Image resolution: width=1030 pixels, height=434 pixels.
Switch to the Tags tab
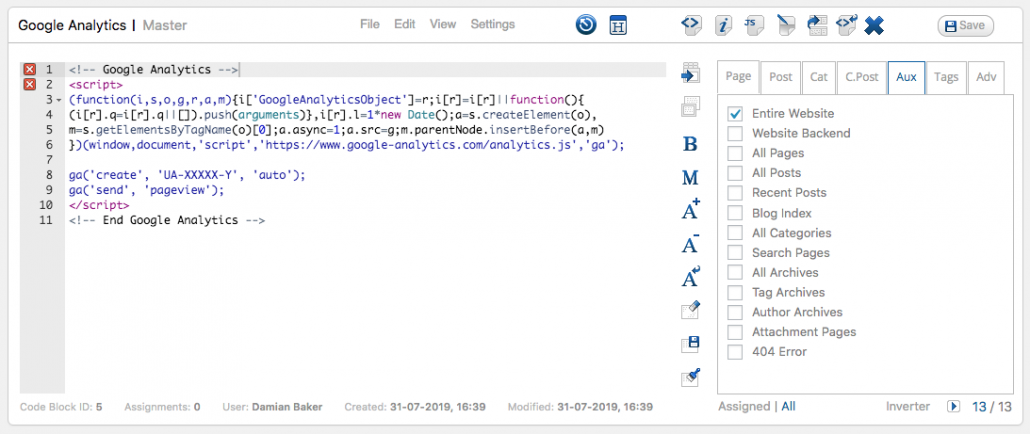coord(945,77)
